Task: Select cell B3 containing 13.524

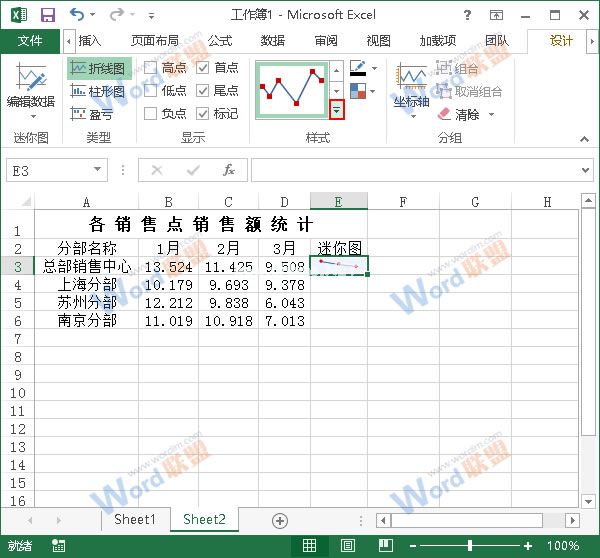Action: click(168, 266)
